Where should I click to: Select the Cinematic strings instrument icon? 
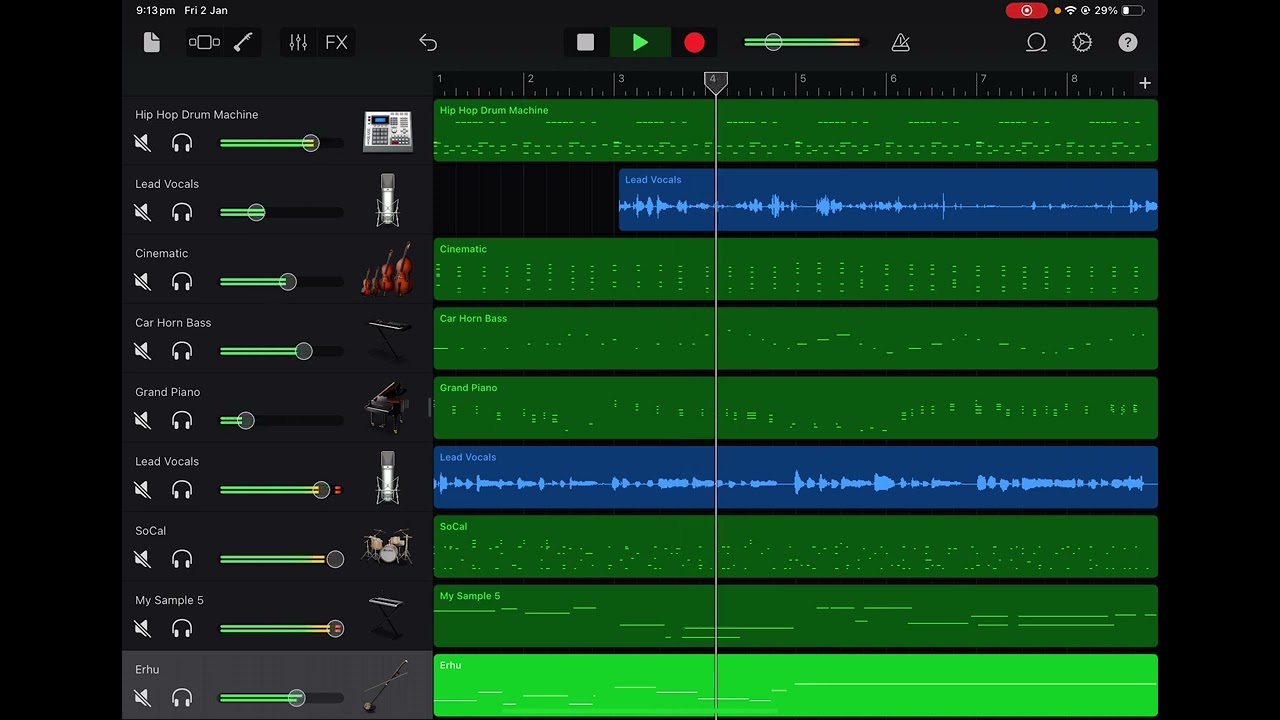[388, 269]
